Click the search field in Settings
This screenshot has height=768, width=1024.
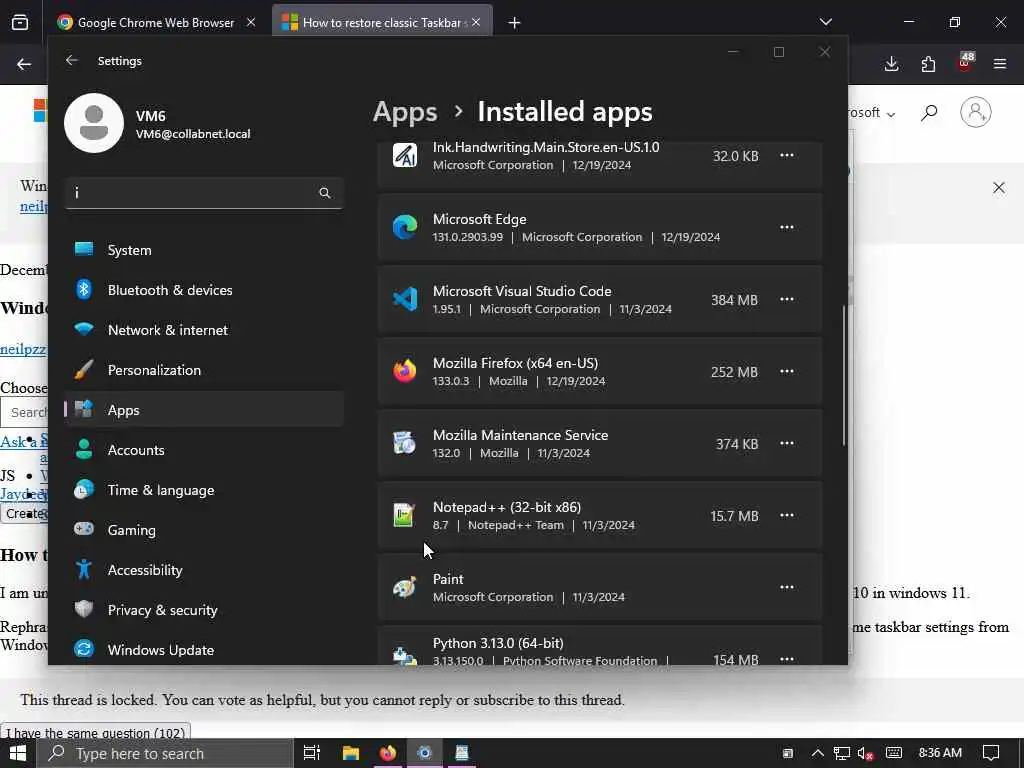pos(204,193)
